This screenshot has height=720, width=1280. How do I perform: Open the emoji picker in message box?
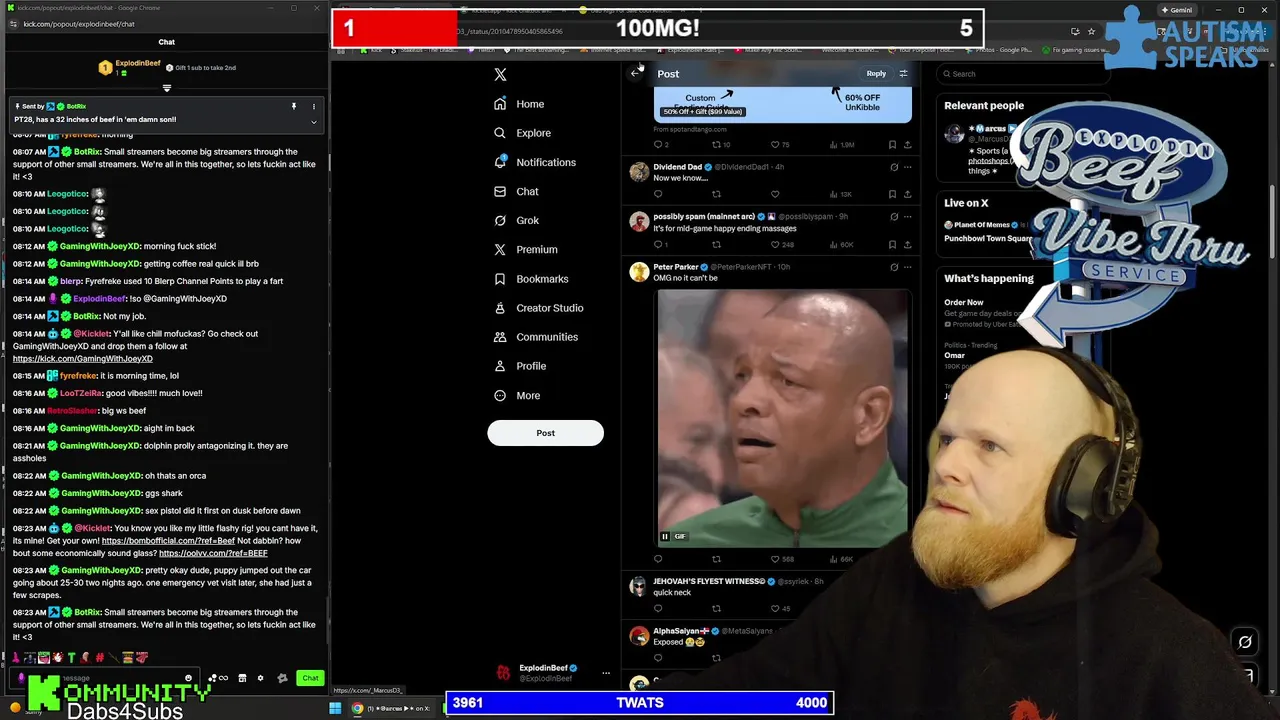188,678
